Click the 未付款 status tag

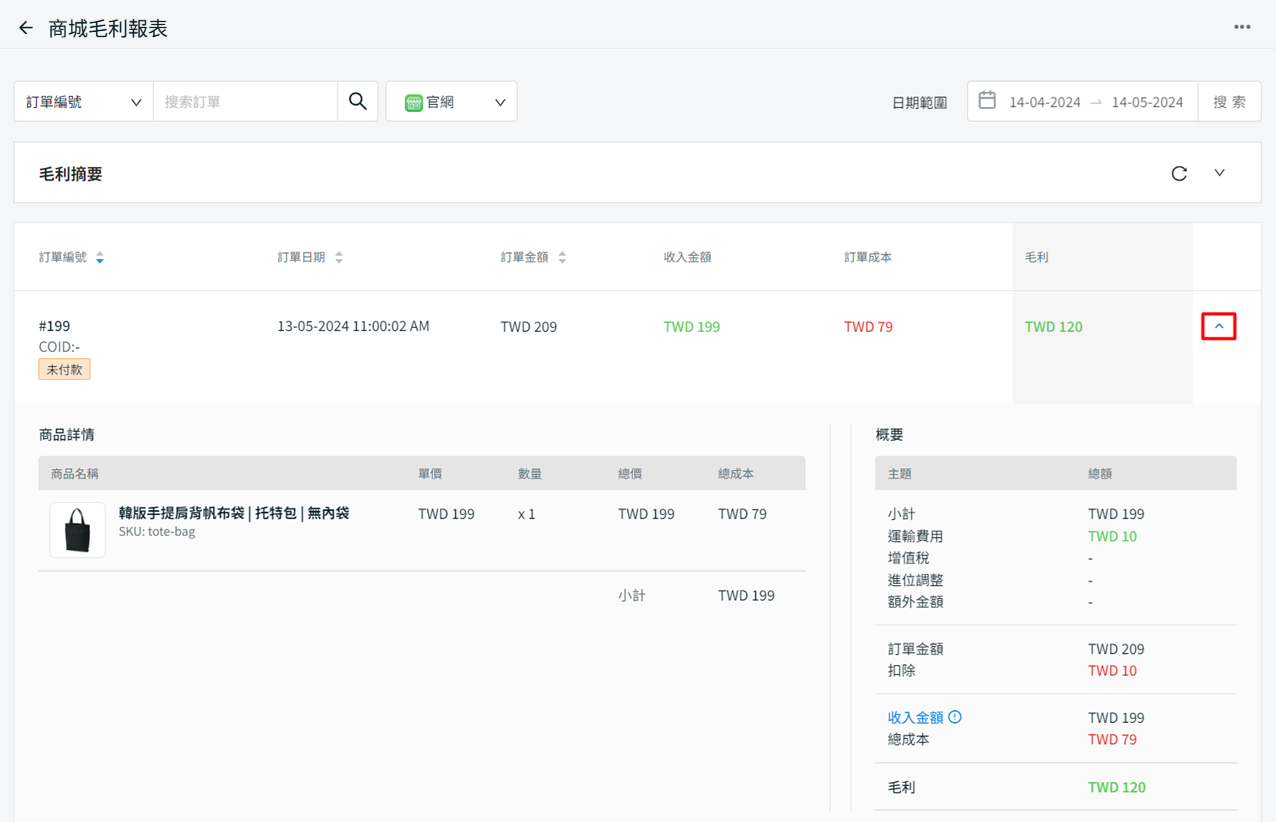pos(64,369)
